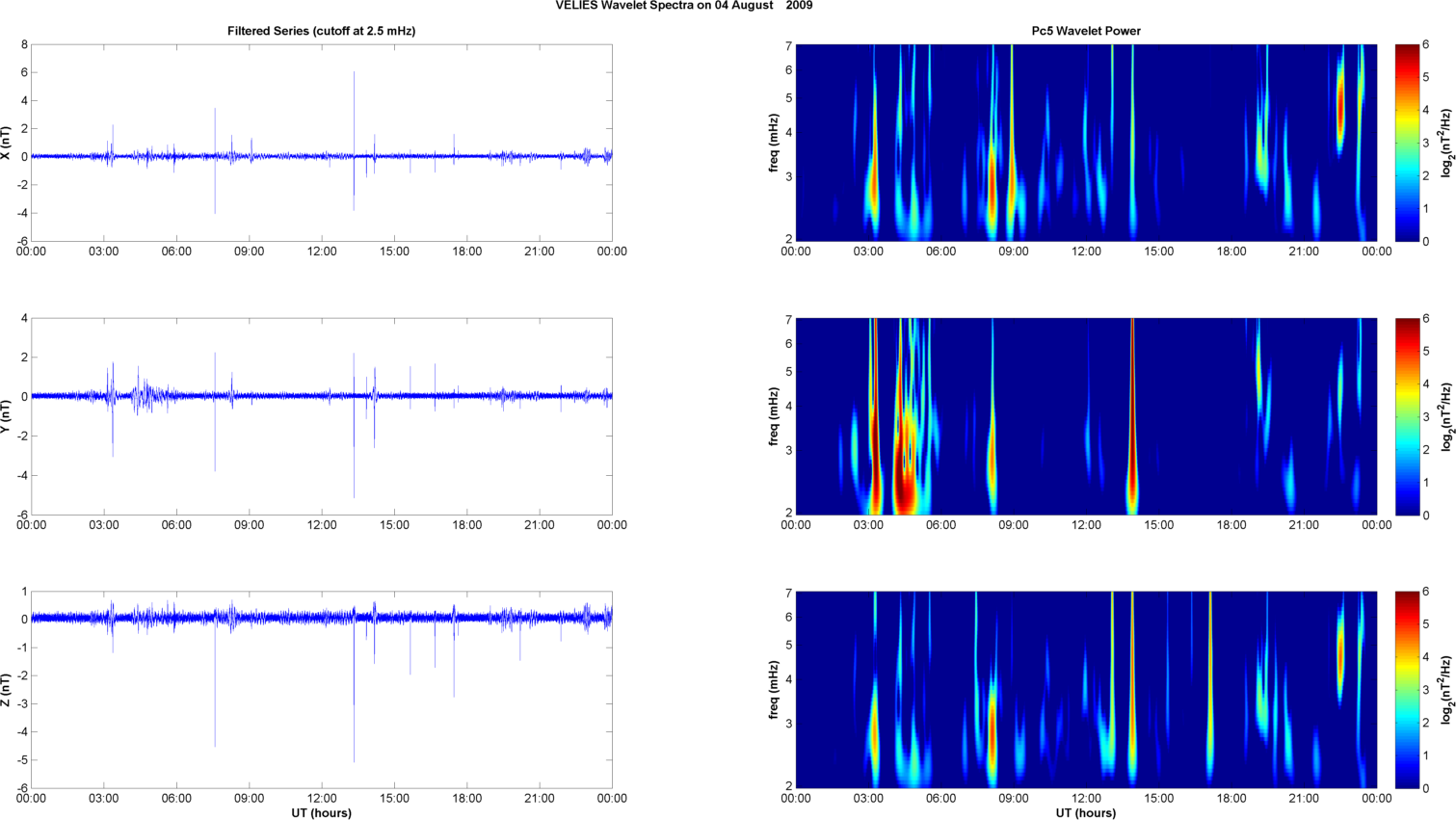Select the X-component filtered time series plot
This screenshot has height=820, width=1456.
click(x=322, y=143)
